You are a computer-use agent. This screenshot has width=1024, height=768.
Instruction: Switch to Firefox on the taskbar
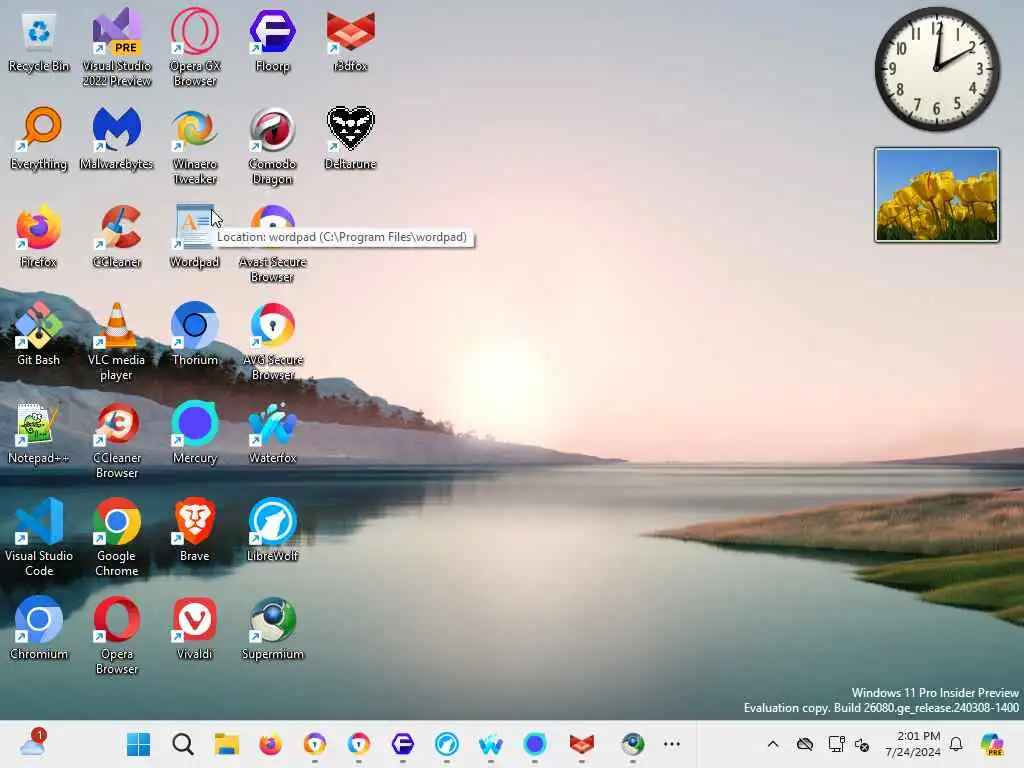[x=270, y=744]
